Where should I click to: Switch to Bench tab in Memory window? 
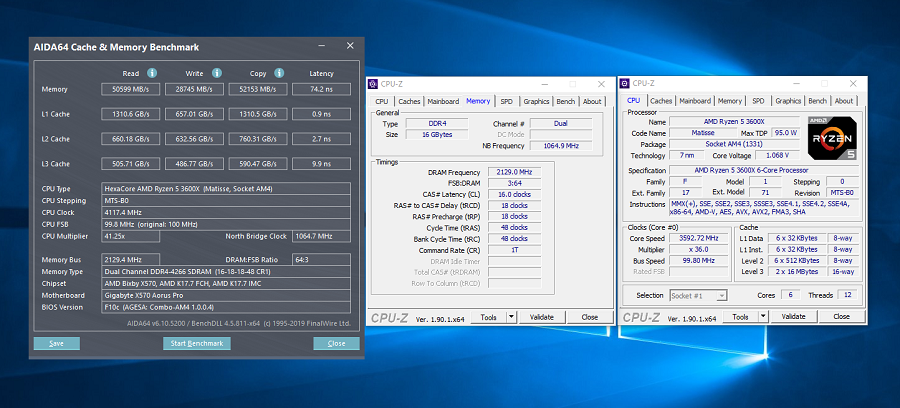[x=566, y=102]
